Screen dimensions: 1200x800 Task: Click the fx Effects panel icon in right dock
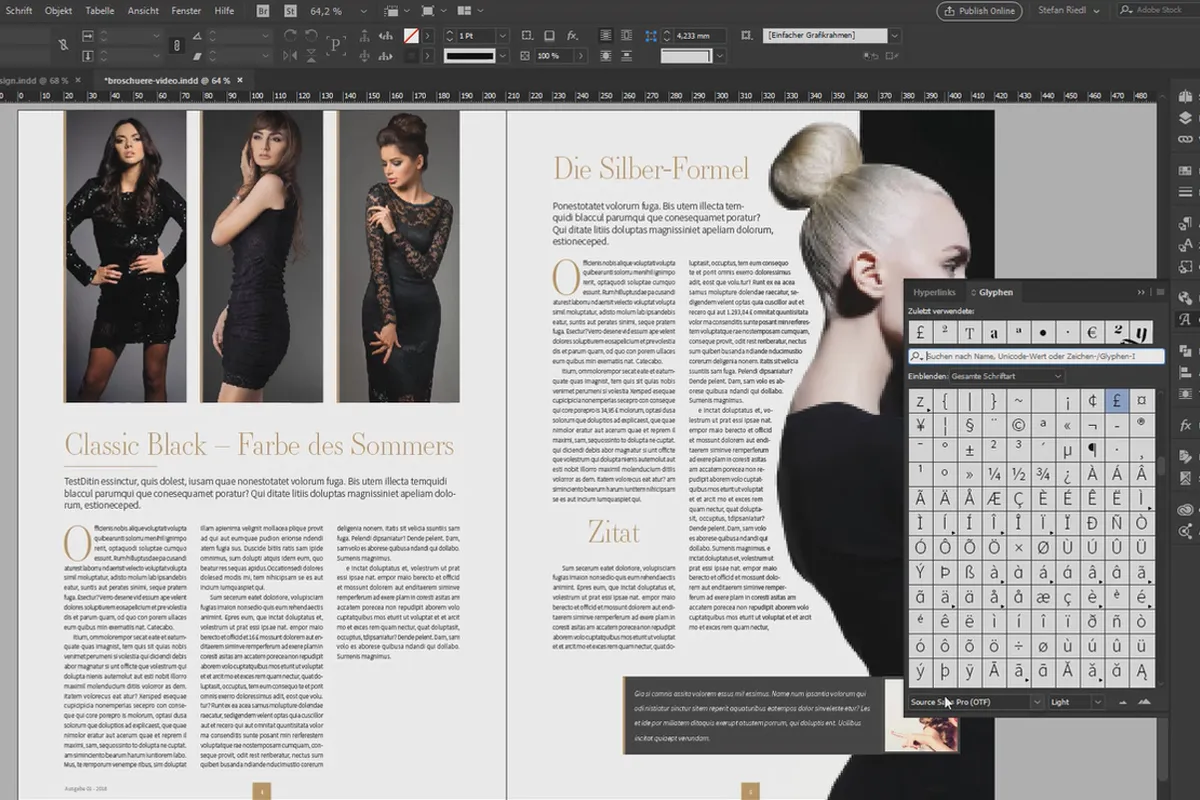[x=1186, y=426]
